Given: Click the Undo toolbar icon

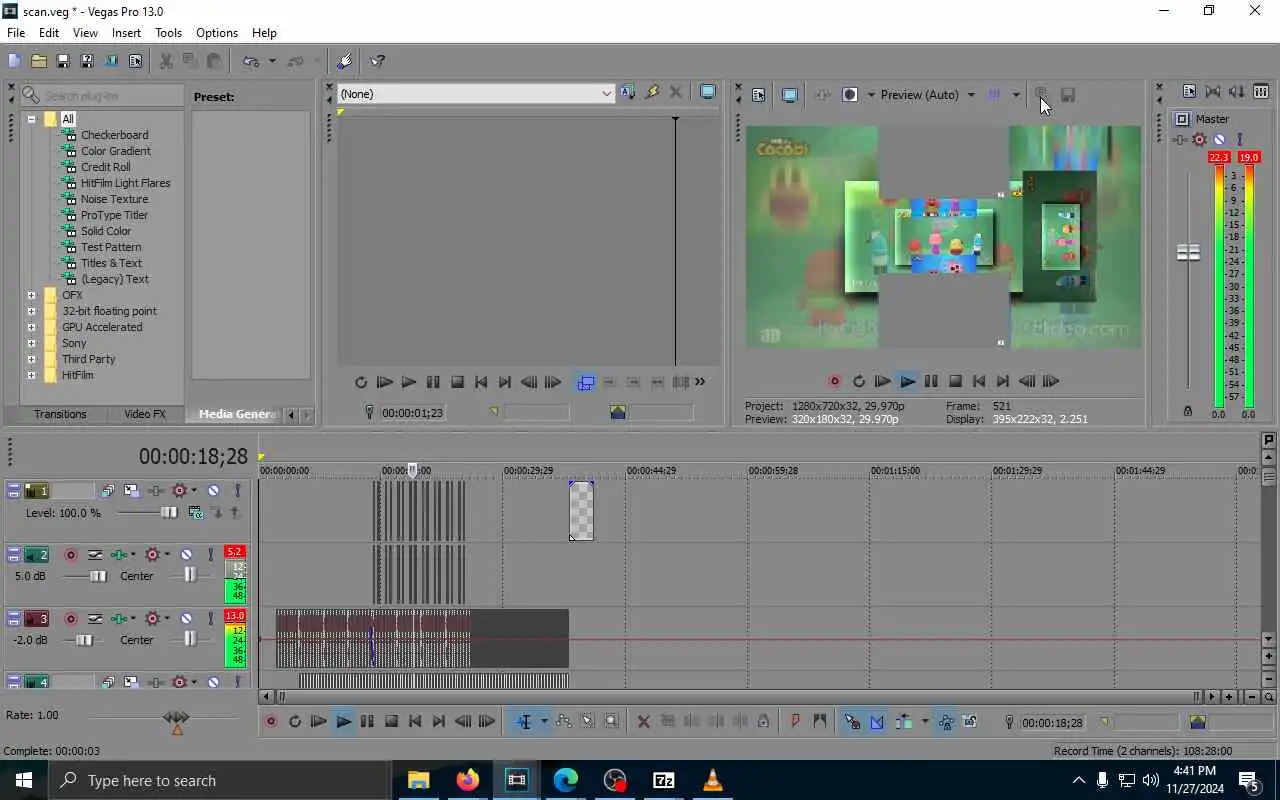Looking at the screenshot, I should click(x=251, y=61).
